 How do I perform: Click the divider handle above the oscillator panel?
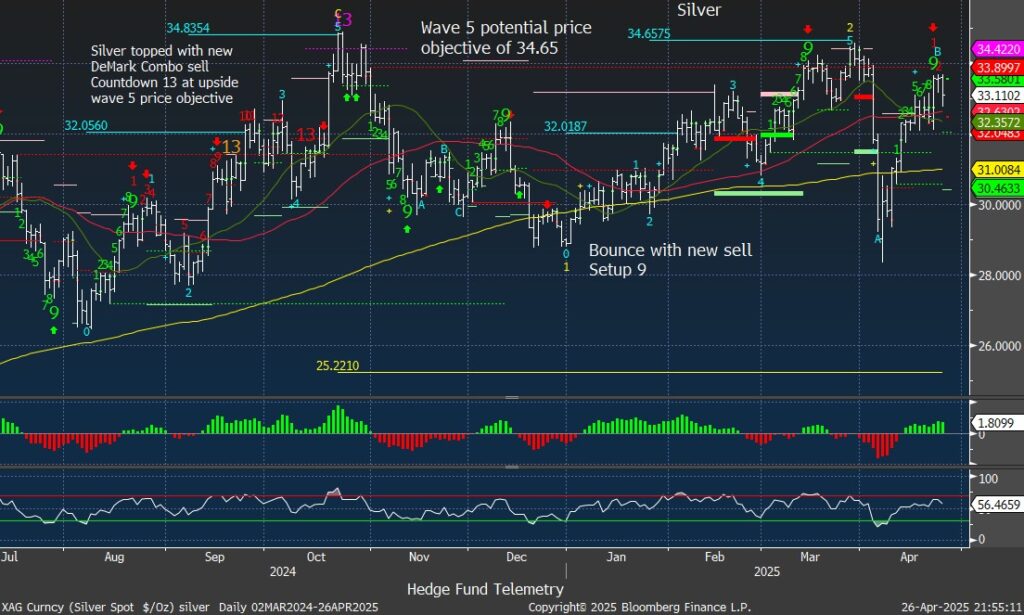tap(511, 467)
